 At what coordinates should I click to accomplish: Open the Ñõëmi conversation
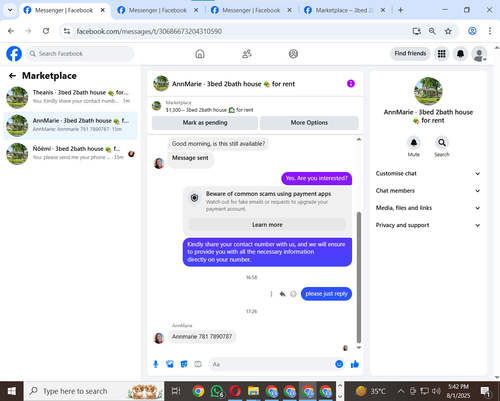[x=70, y=153]
